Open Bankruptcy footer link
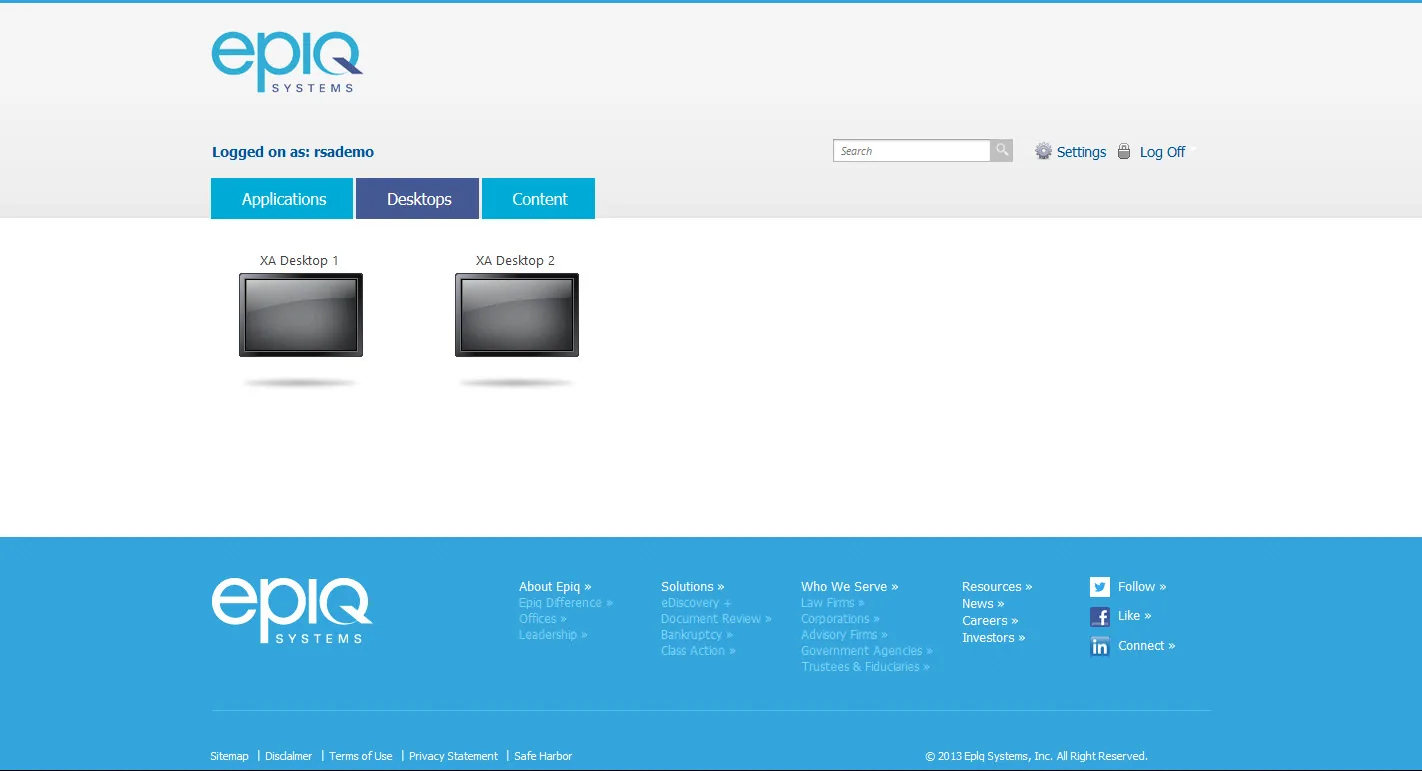This screenshot has width=1422, height=771. tap(696, 635)
